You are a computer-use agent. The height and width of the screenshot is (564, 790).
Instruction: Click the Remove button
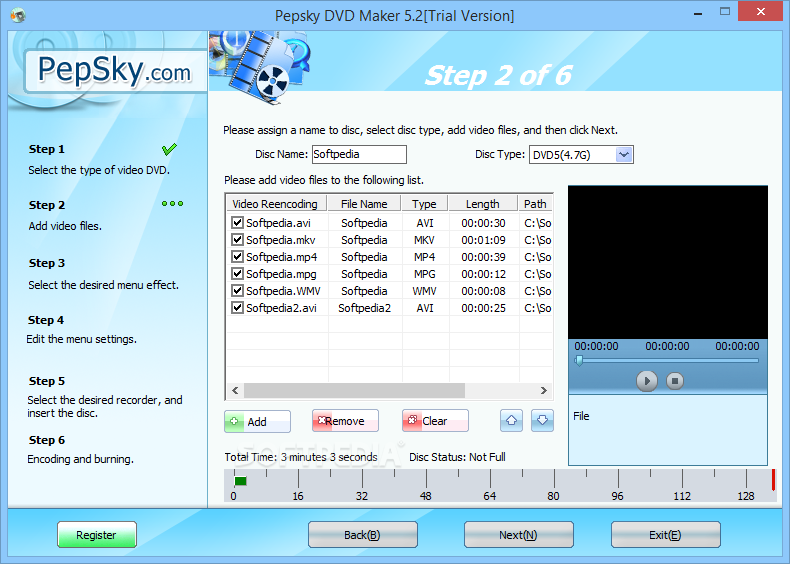[x=345, y=421]
